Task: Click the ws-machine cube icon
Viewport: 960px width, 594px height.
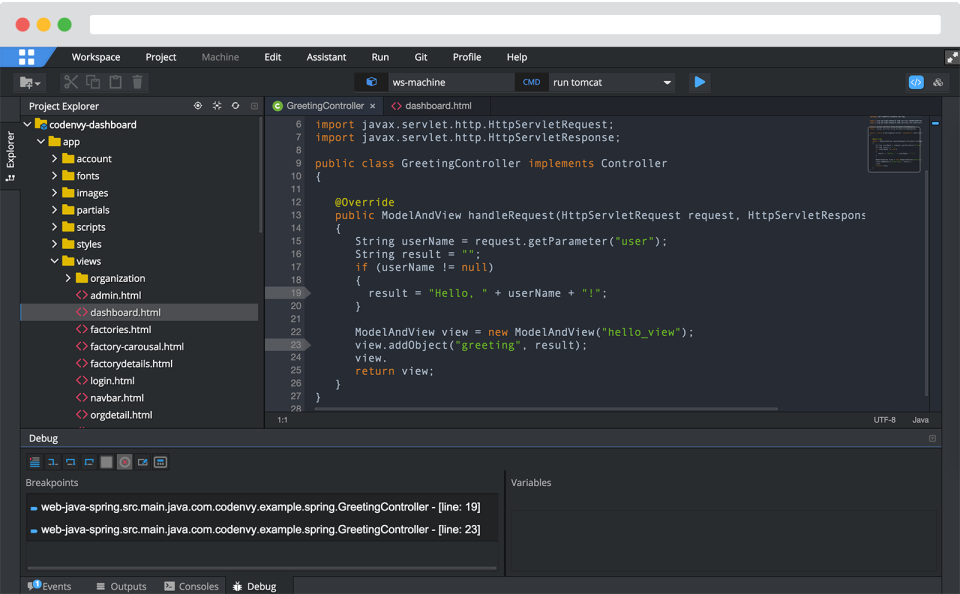Action: 371,82
